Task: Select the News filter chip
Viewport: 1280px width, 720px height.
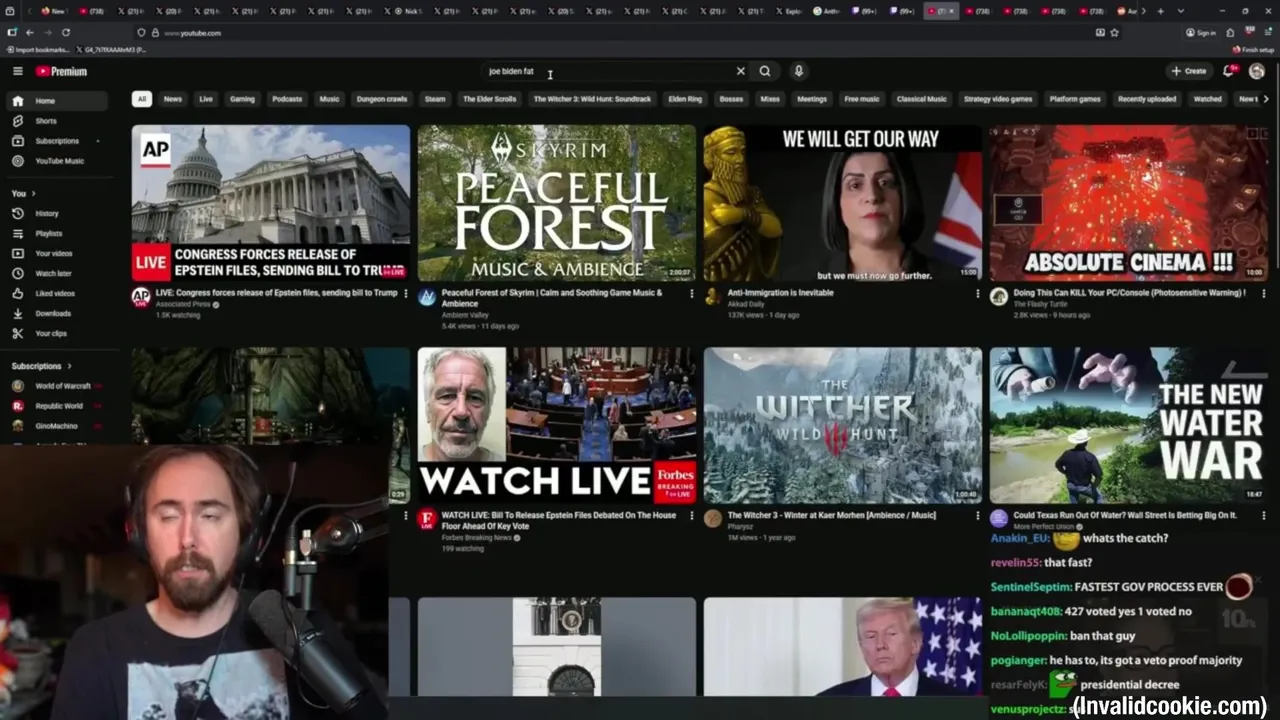Action: tap(173, 99)
